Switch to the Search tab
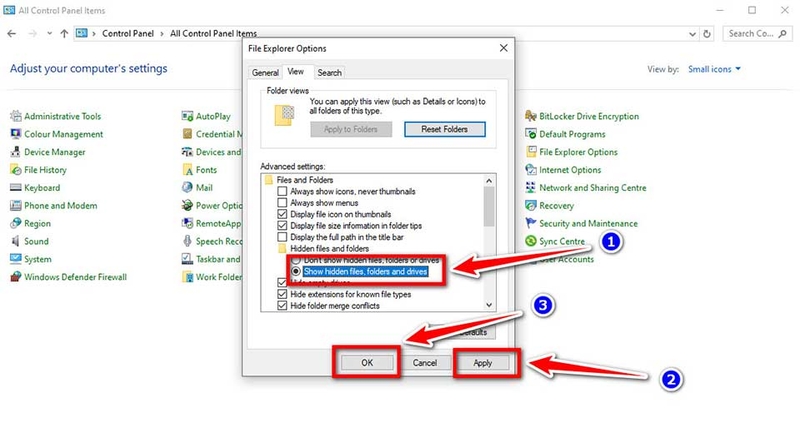This screenshot has width=800, height=448. click(x=329, y=73)
